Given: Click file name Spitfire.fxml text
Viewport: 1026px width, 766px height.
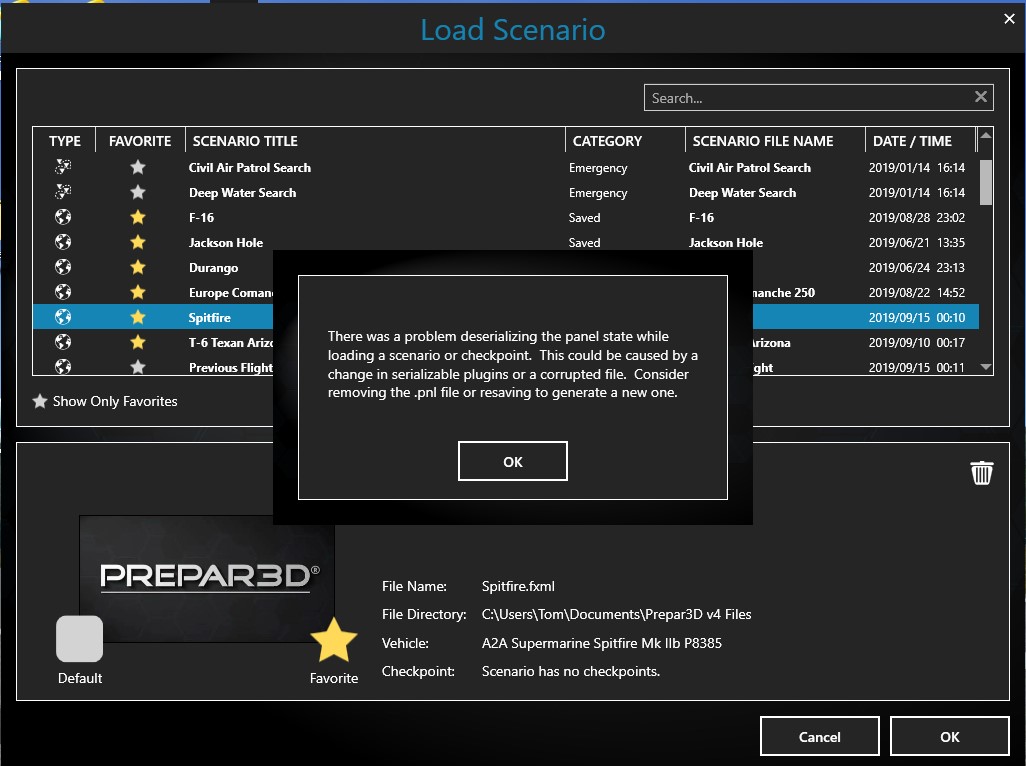Looking at the screenshot, I should pos(518,586).
